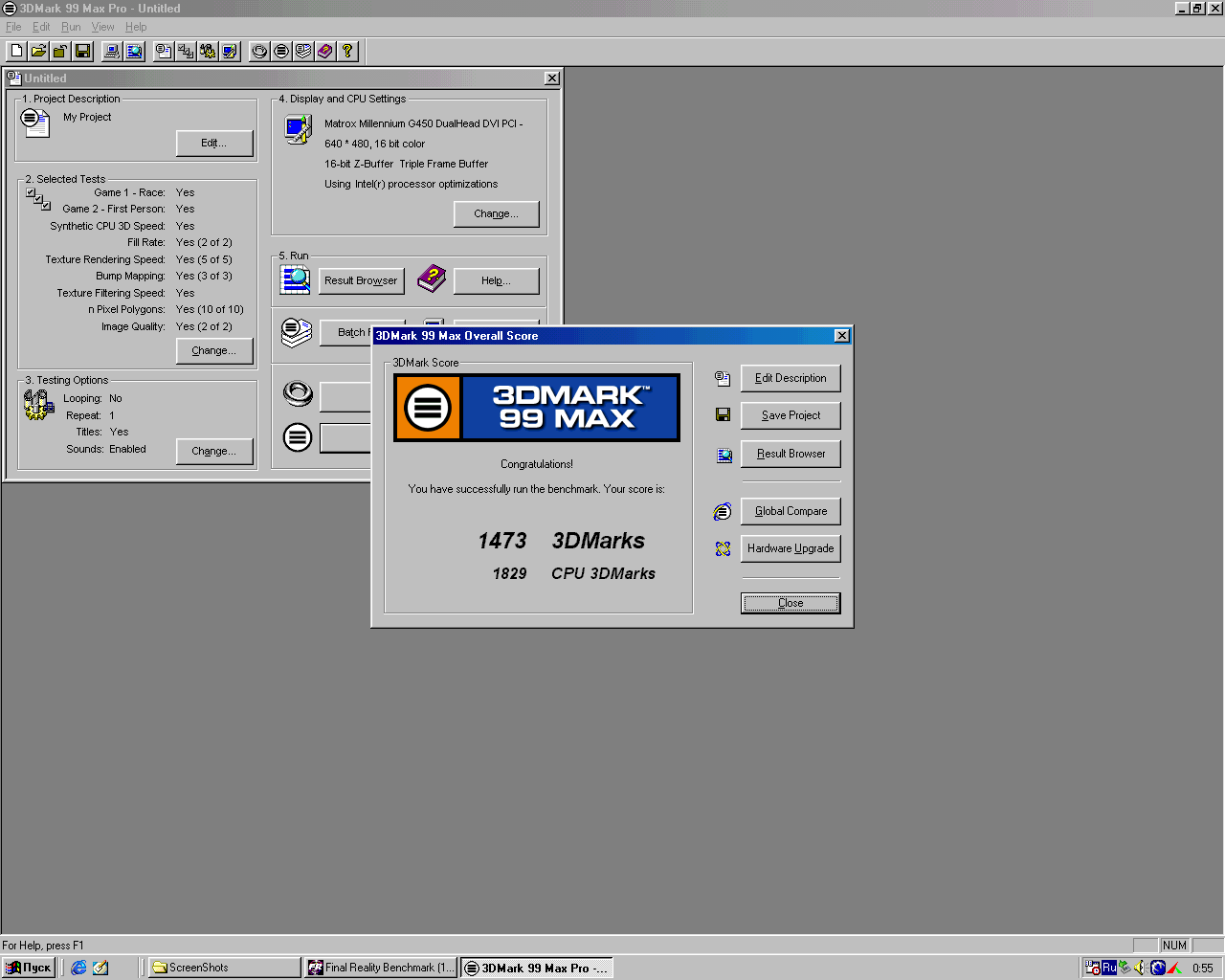
Task: Click Change under Testing Options
Action: [x=214, y=451]
